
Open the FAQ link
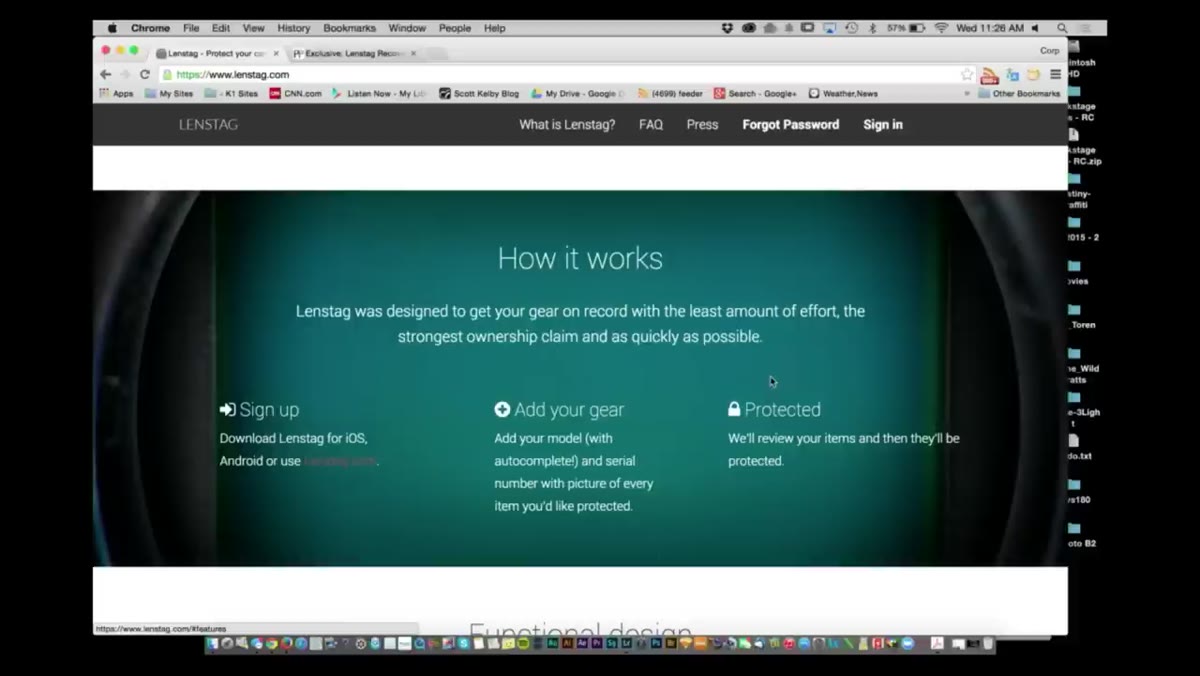[651, 125]
